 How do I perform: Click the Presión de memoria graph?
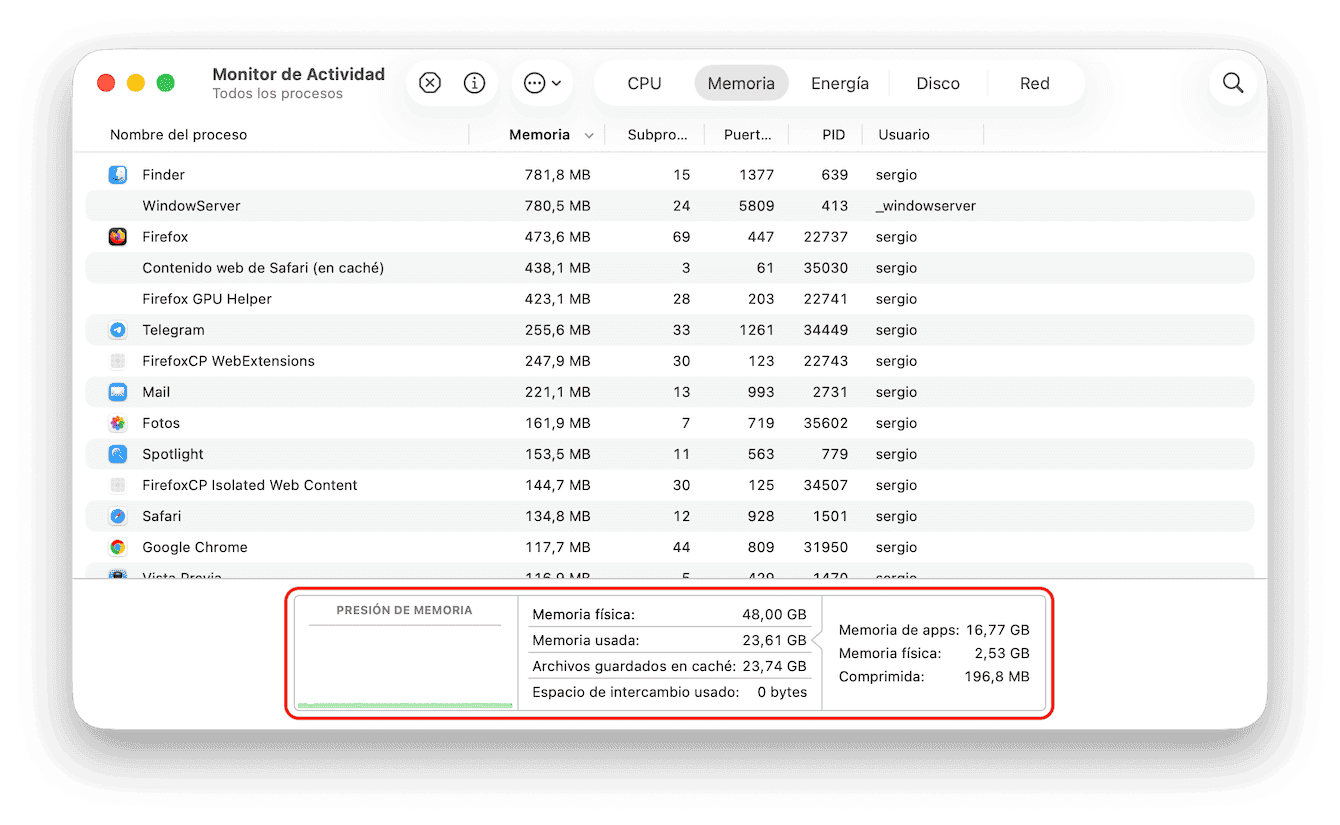pyautogui.click(x=405, y=654)
